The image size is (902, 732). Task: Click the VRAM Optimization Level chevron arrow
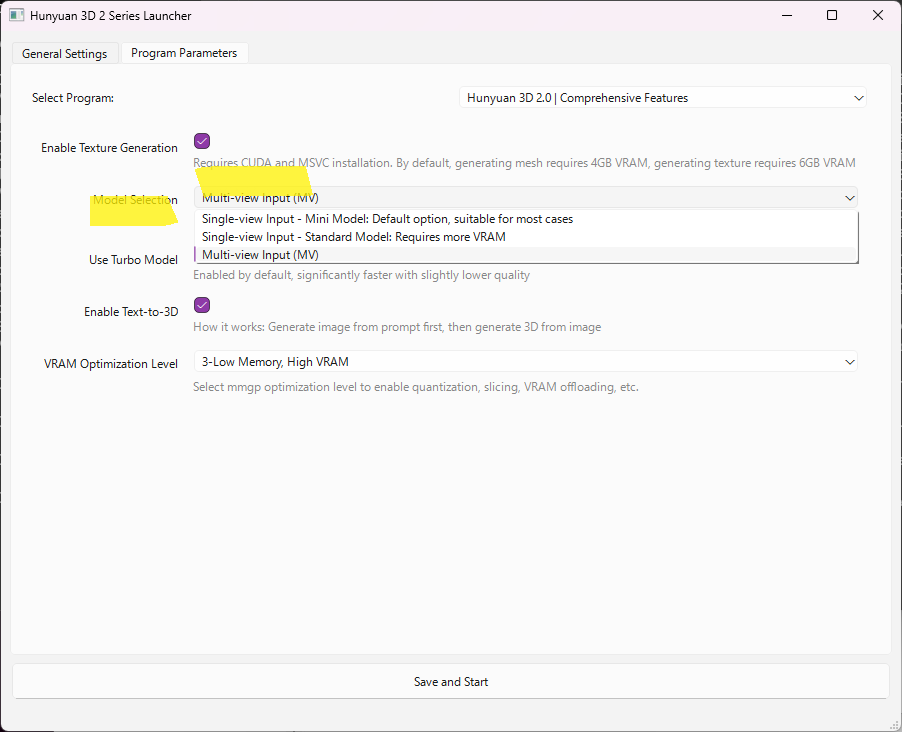849,362
